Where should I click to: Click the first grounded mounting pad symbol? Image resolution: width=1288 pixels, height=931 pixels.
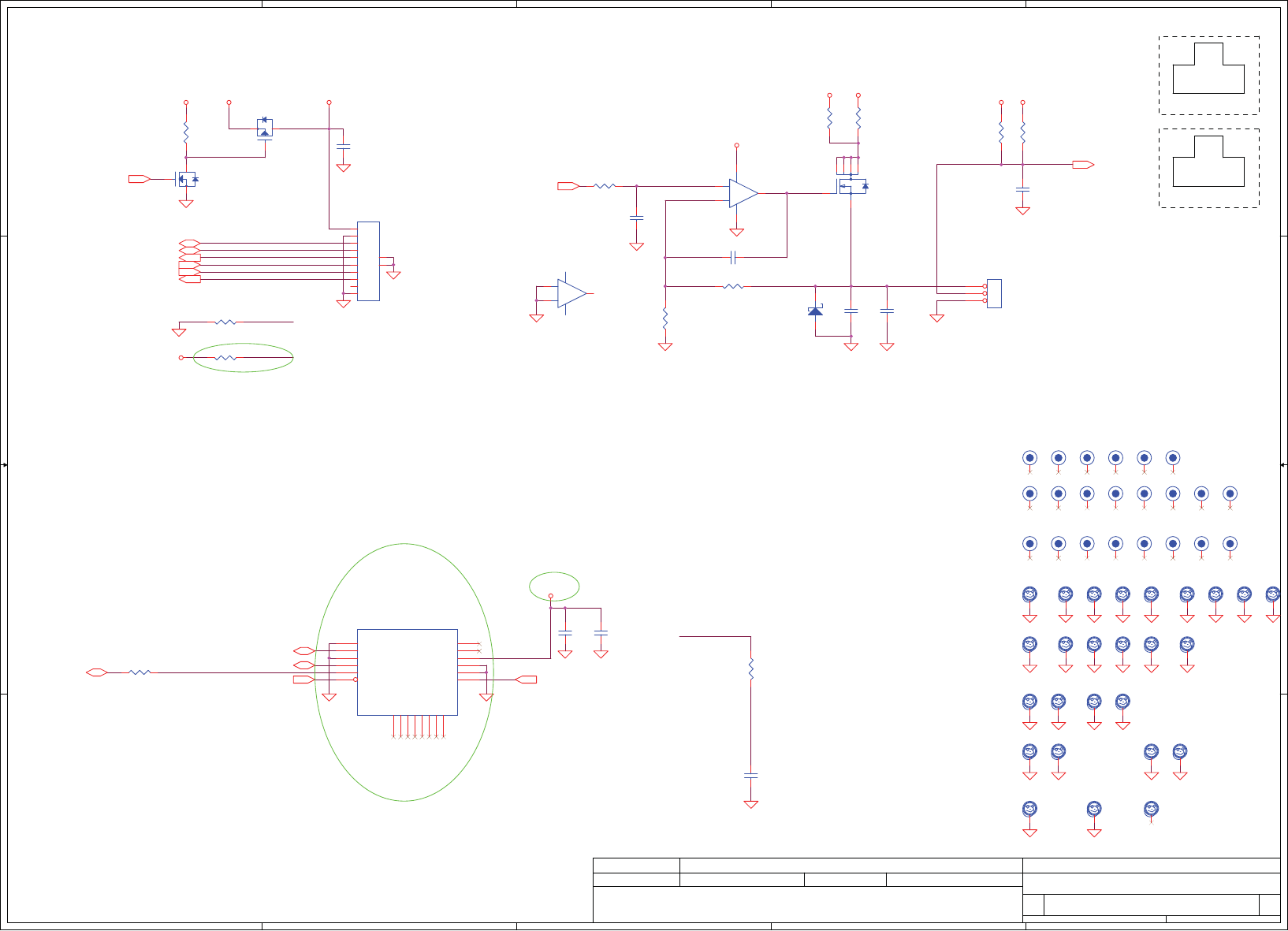[x=1029, y=594]
